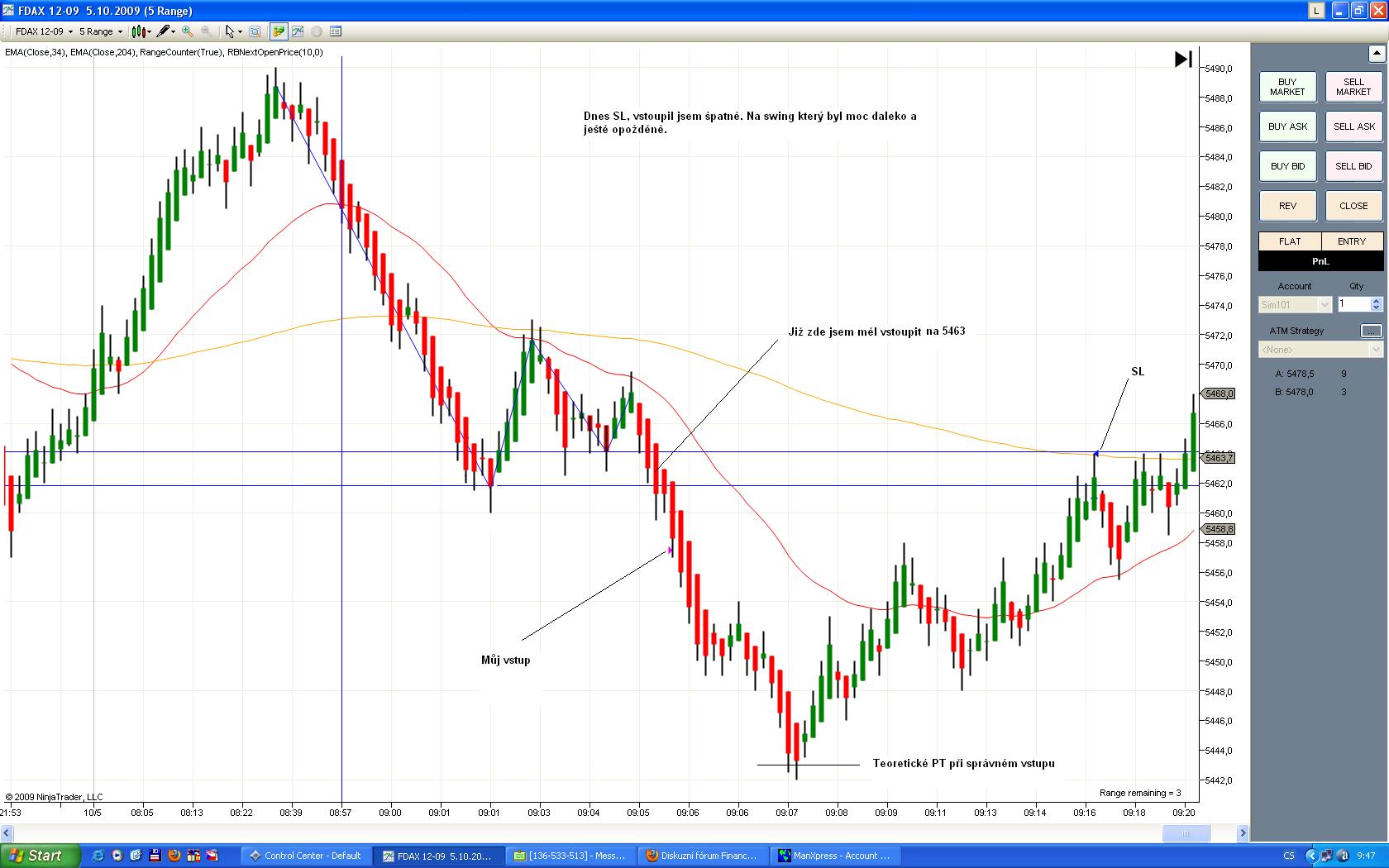Screen dimensions: 1389x868
Task: Click the chart horizontal scrollbar thumb
Action: [x=1185, y=833]
